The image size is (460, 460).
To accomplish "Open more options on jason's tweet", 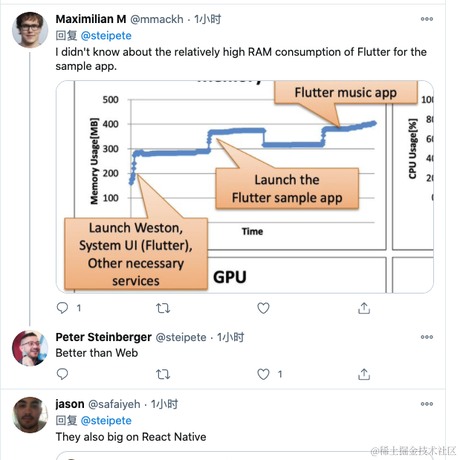I will [x=427, y=404].
